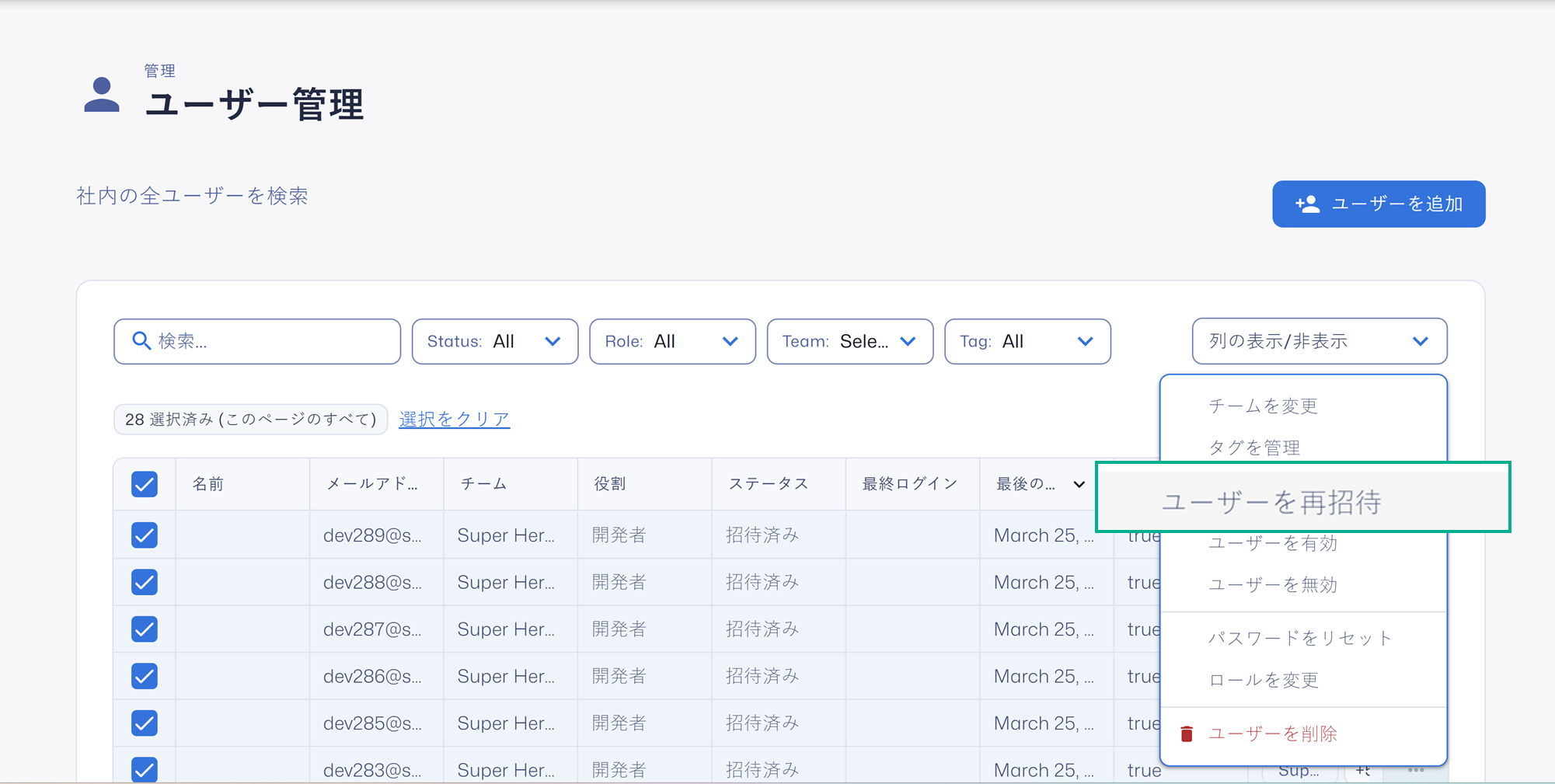The image size is (1555, 784).
Task: Open the Role filter dropdown
Action: click(x=672, y=341)
